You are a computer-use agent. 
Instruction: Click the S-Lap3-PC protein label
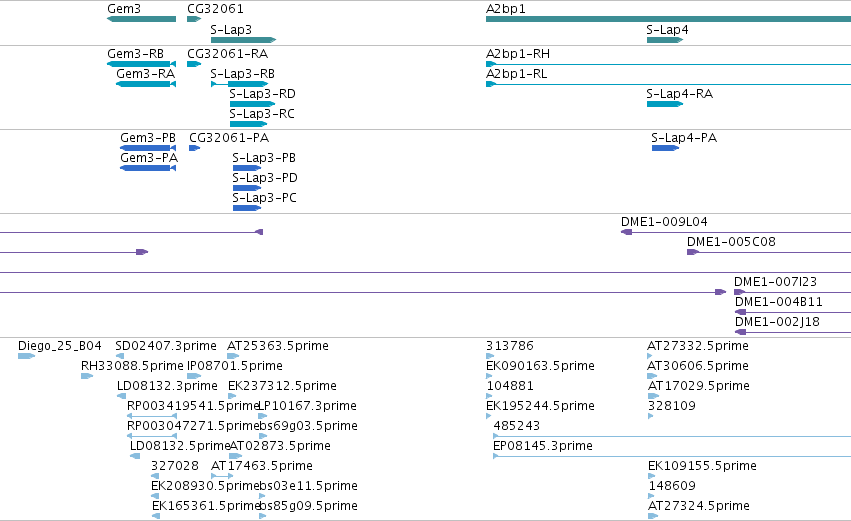click(264, 198)
